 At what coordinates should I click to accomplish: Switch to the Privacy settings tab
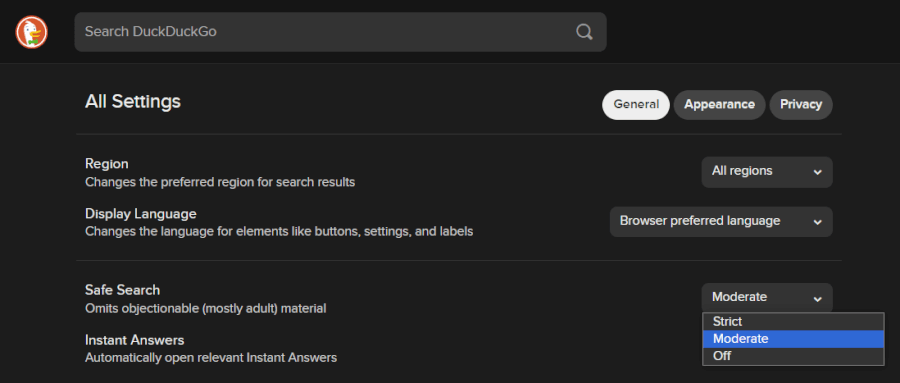coord(801,105)
